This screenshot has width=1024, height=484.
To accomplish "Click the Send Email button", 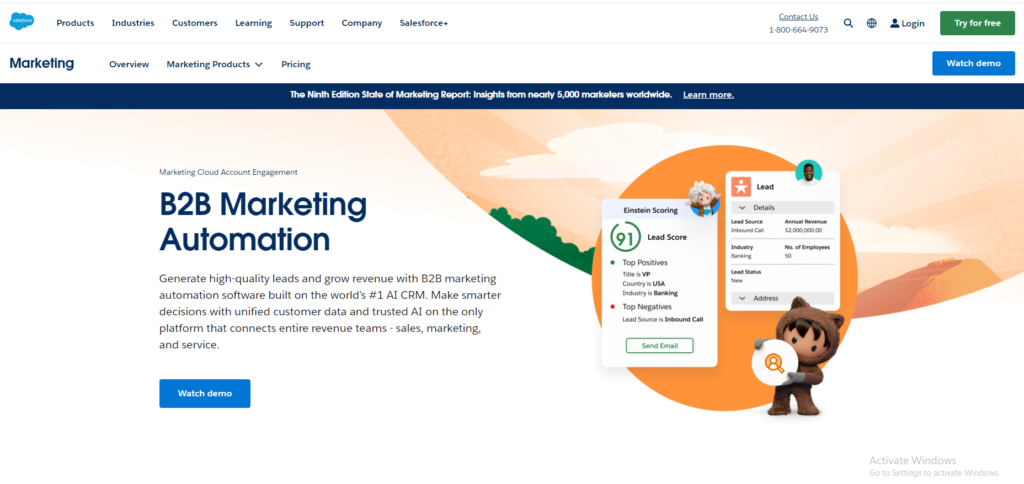I will (x=660, y=346).
